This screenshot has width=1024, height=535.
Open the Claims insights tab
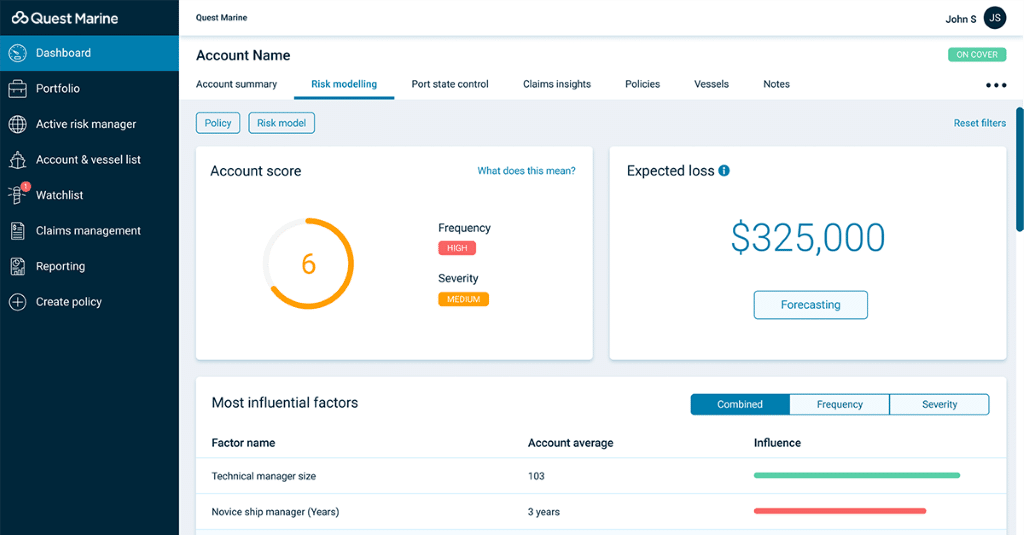(x=557, y=84)
